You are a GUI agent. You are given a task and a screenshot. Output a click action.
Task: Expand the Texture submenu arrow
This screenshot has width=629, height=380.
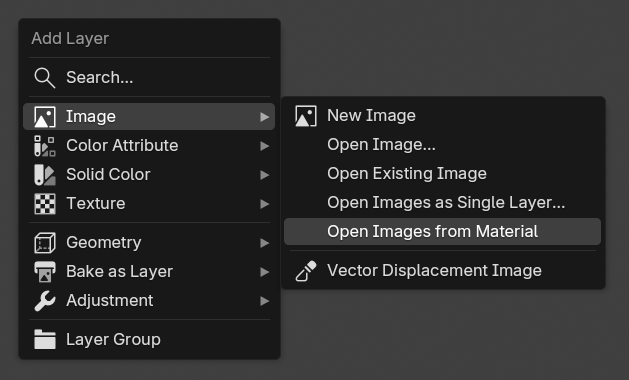(x=264, y=204)
